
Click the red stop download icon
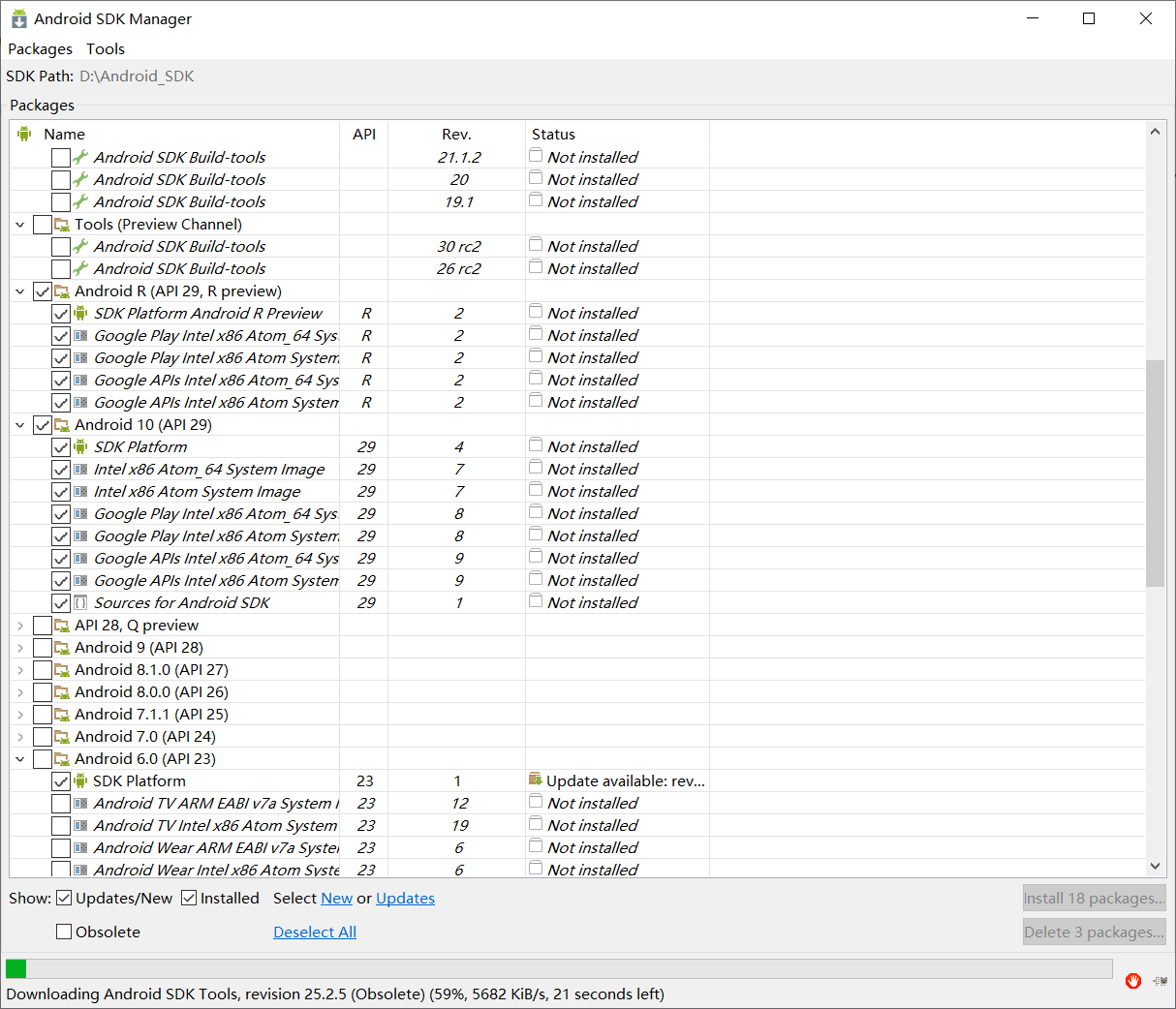1133,981
